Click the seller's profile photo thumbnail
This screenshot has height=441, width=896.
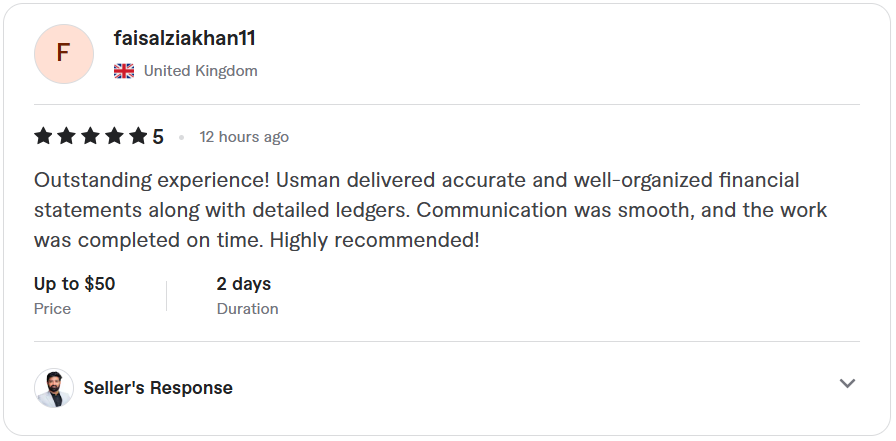point(54,388)
